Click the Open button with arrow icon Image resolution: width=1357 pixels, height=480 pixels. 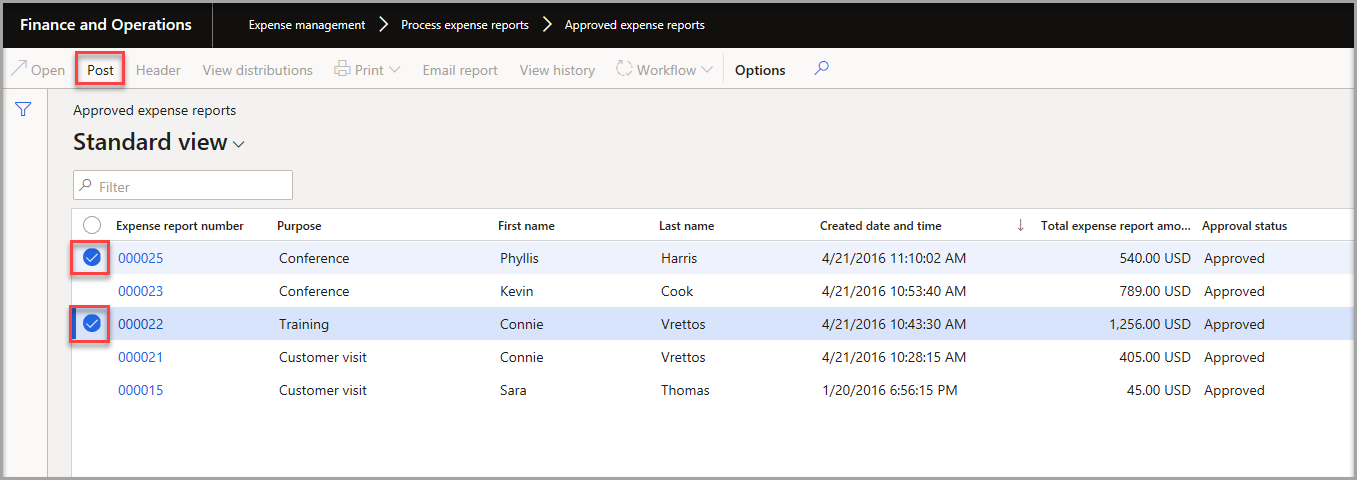[x=38, y=70]
